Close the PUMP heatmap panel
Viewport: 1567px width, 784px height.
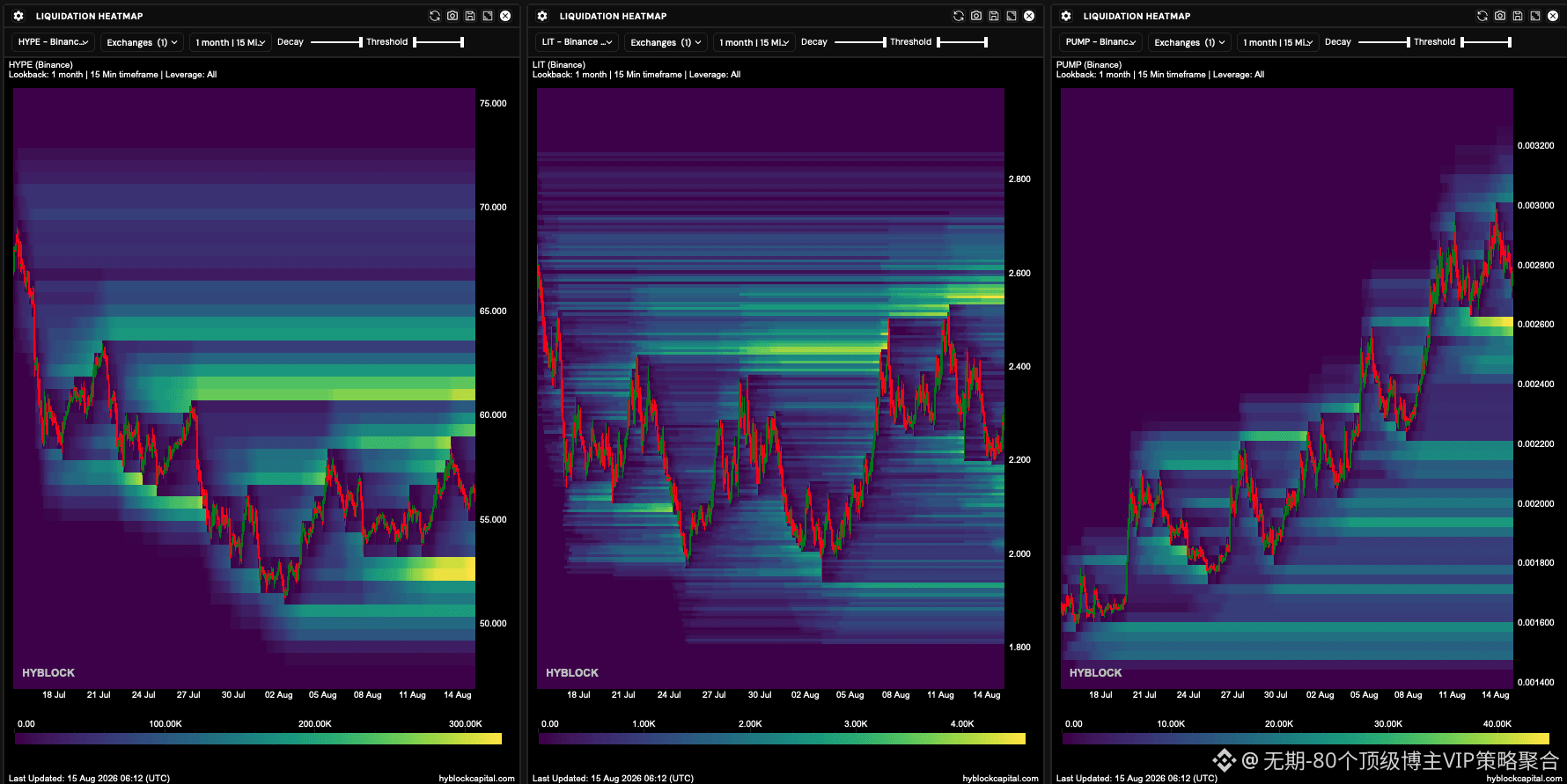pos(1553,16)
